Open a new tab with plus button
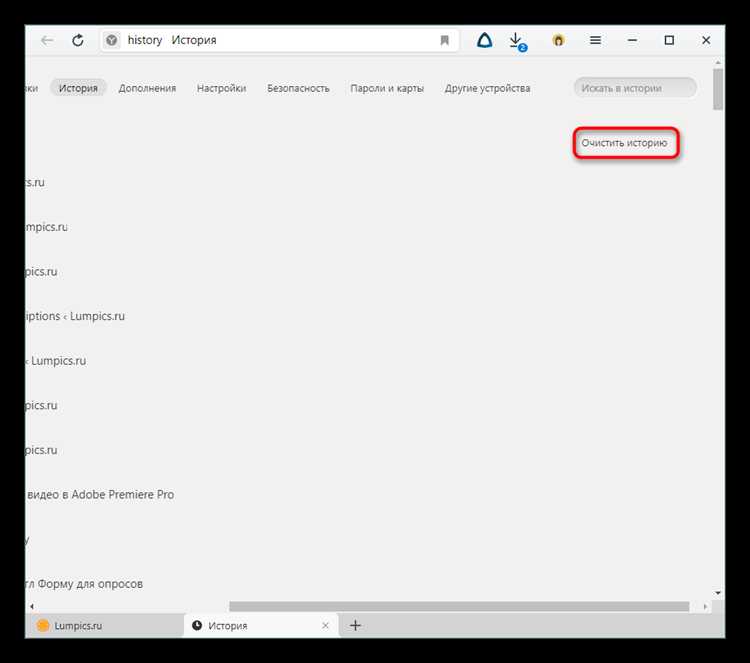The image size is (750, 663). (355, 626)
